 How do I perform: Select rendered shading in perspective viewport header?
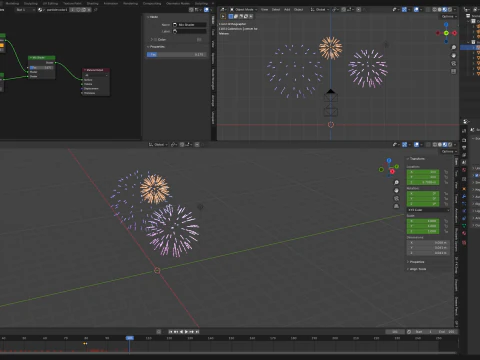tap(450, 145)
